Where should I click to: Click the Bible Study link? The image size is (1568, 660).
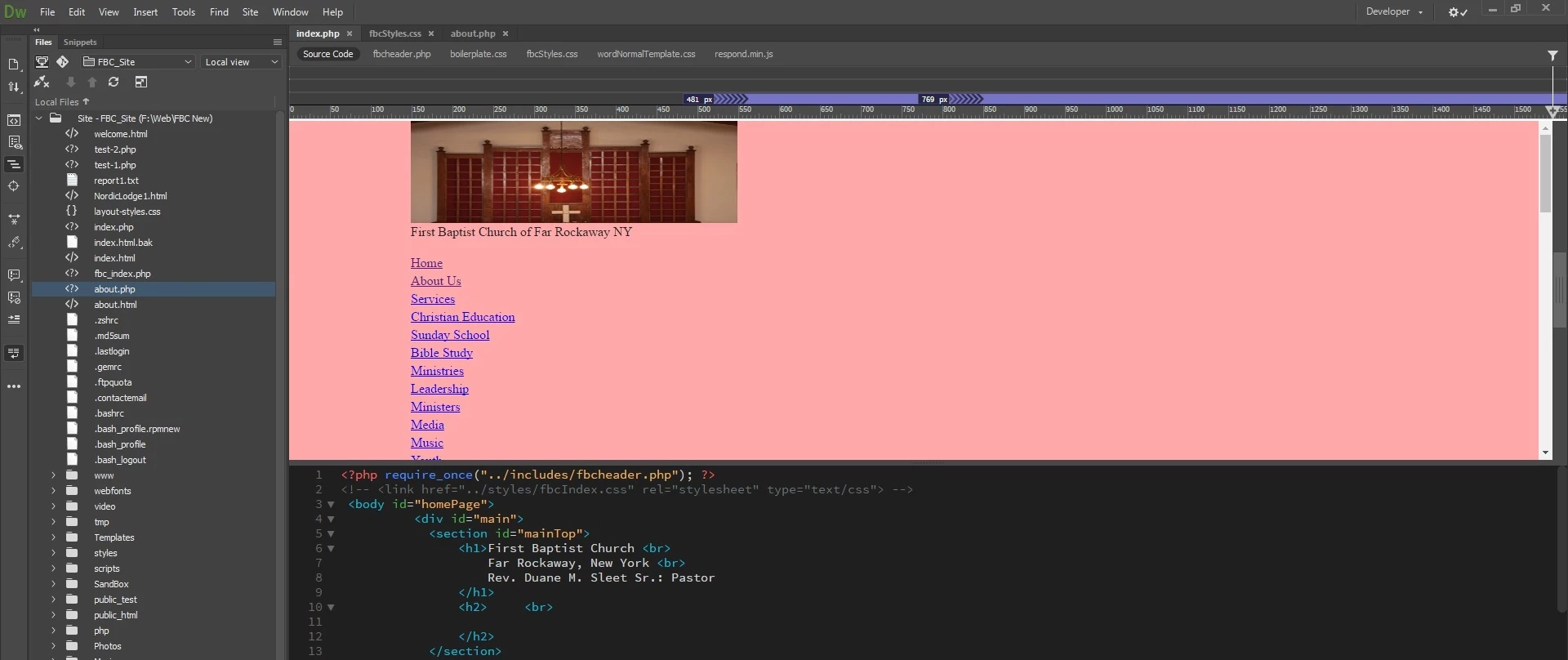click(442, 353)
